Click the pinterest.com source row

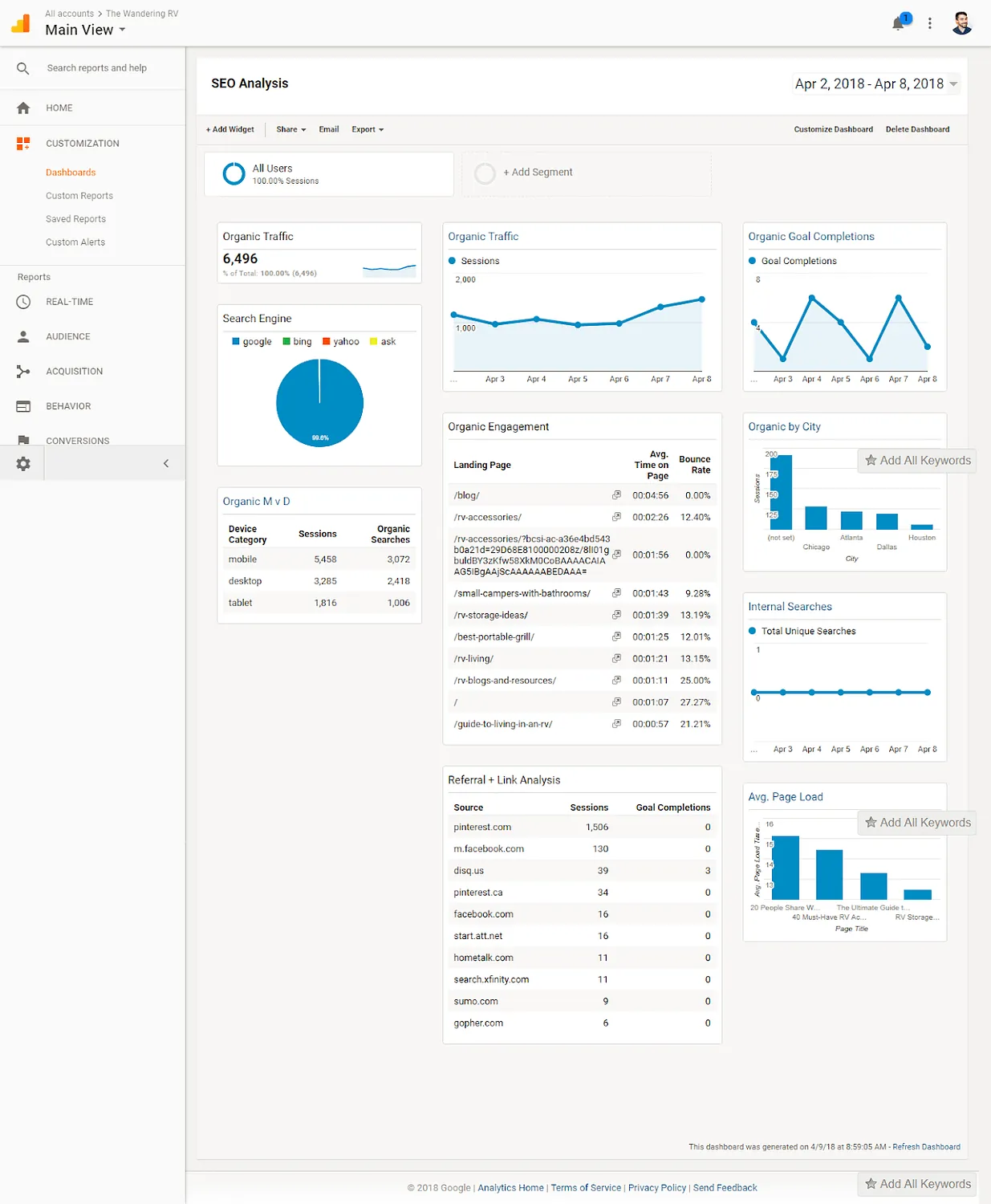(x=582, y=828)
